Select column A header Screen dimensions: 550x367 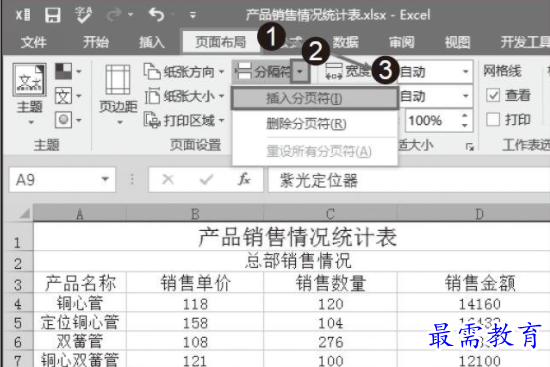point(80,213)
